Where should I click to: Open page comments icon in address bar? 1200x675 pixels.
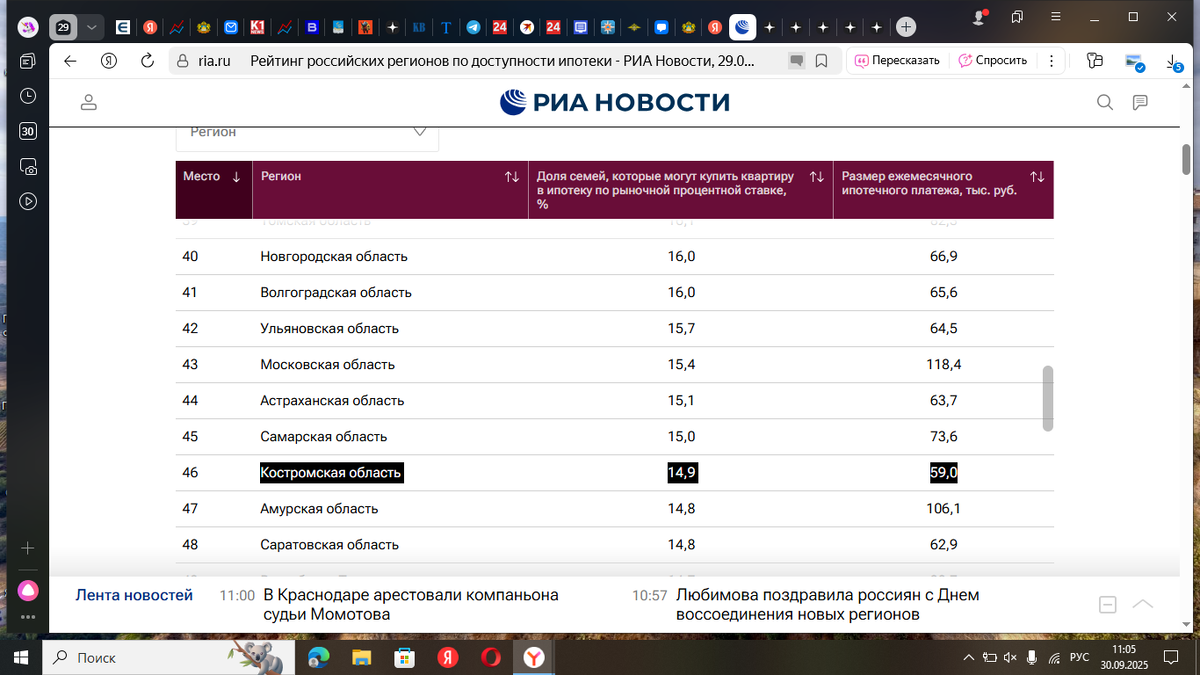click(x=796, y=61)
